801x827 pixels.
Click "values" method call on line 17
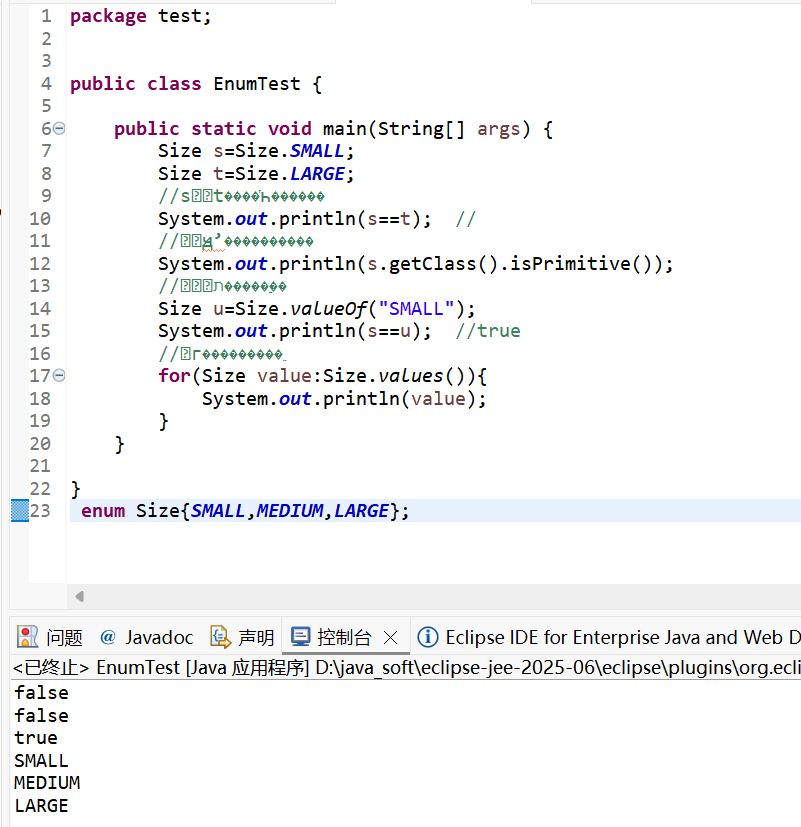[x=411, y=376]
